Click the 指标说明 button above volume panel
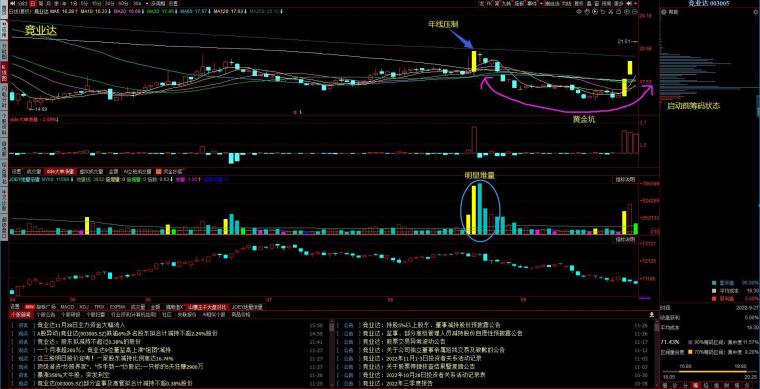The image size is (760, 389). pyautogui.click(x=625, y=179)
